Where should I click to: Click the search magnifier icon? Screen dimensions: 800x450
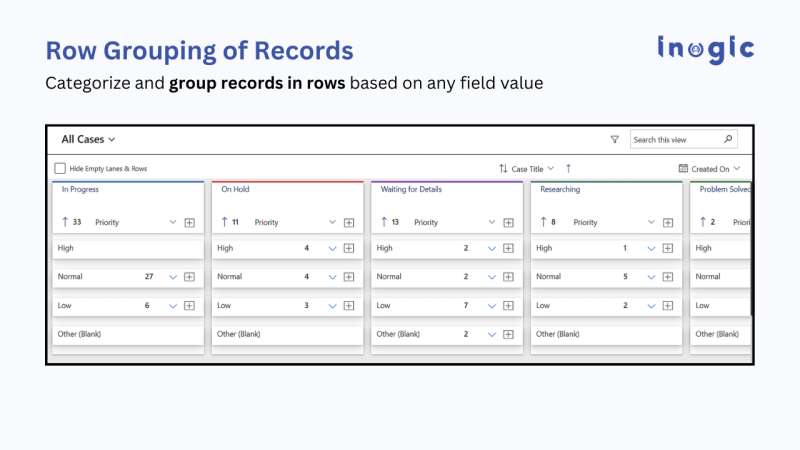coord(728,140)
